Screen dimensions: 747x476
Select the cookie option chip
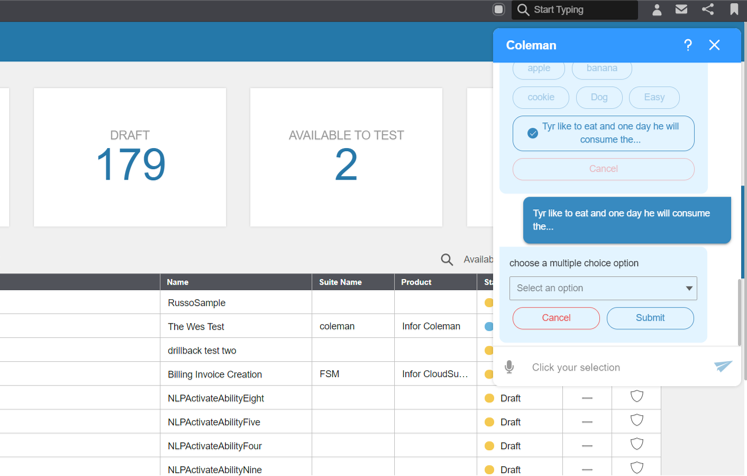[541, 97]
